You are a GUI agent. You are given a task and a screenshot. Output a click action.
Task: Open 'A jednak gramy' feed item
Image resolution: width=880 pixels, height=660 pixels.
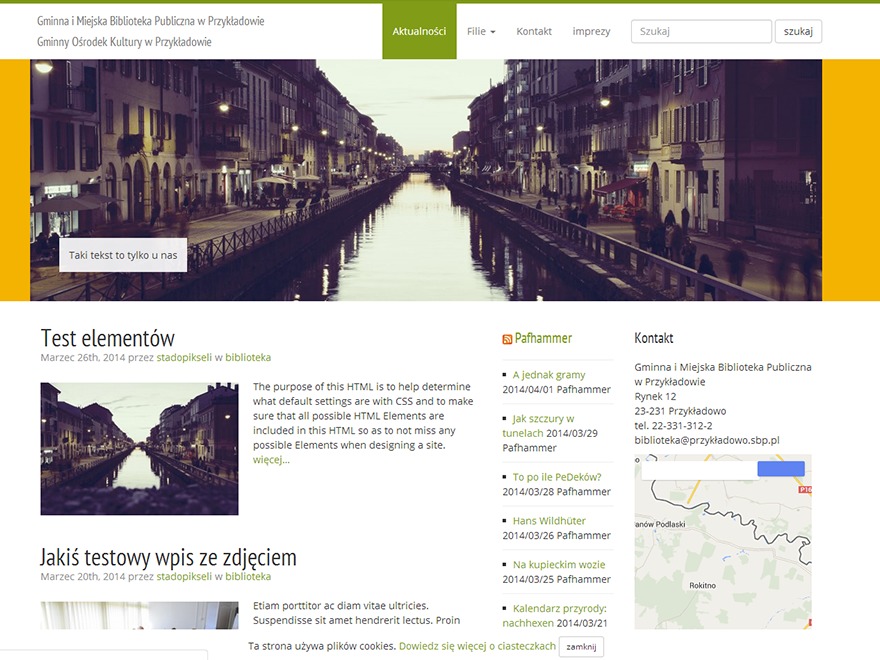pyautogui.click(x=549, y=375)
